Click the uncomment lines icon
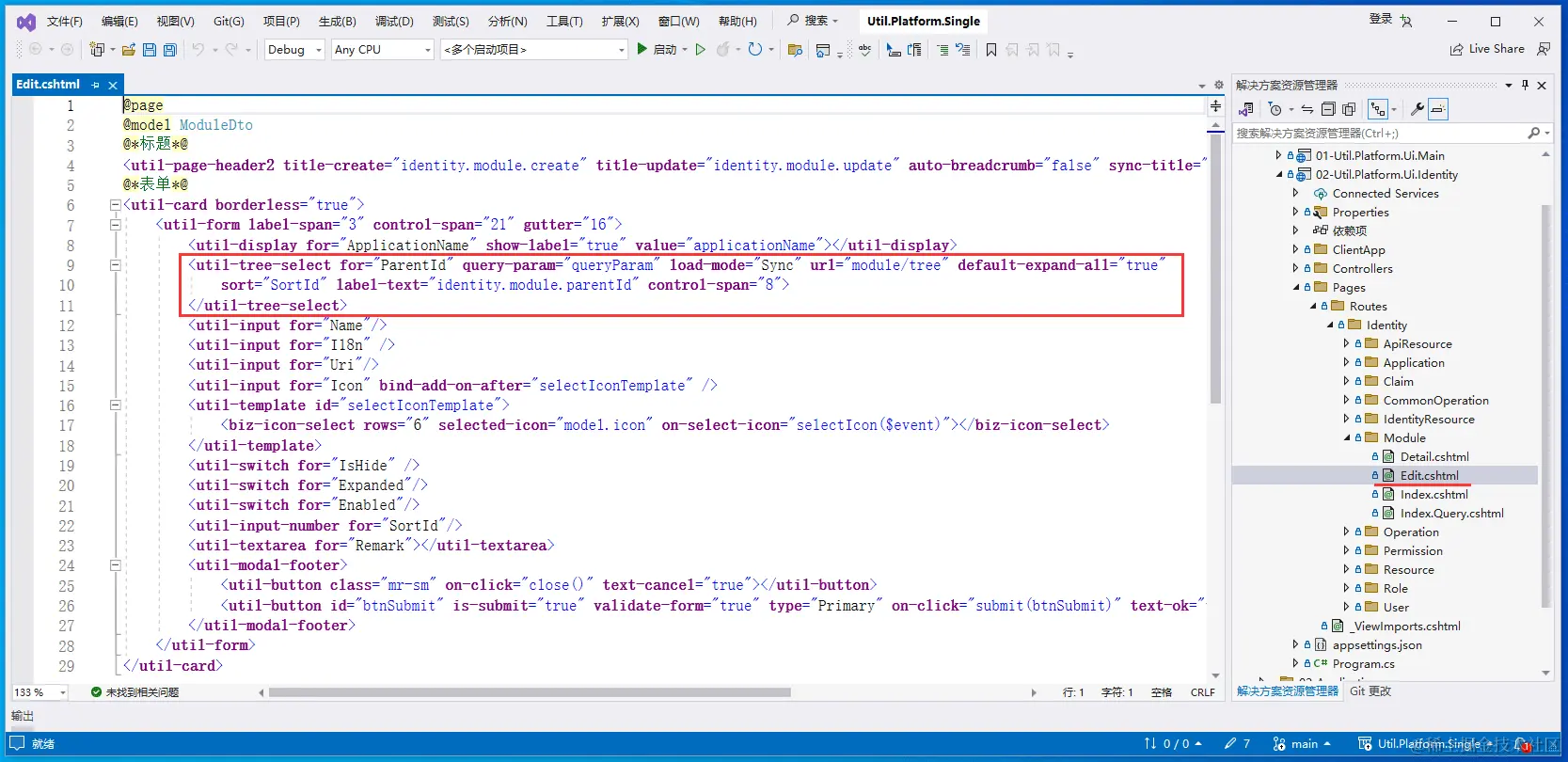 963,50
